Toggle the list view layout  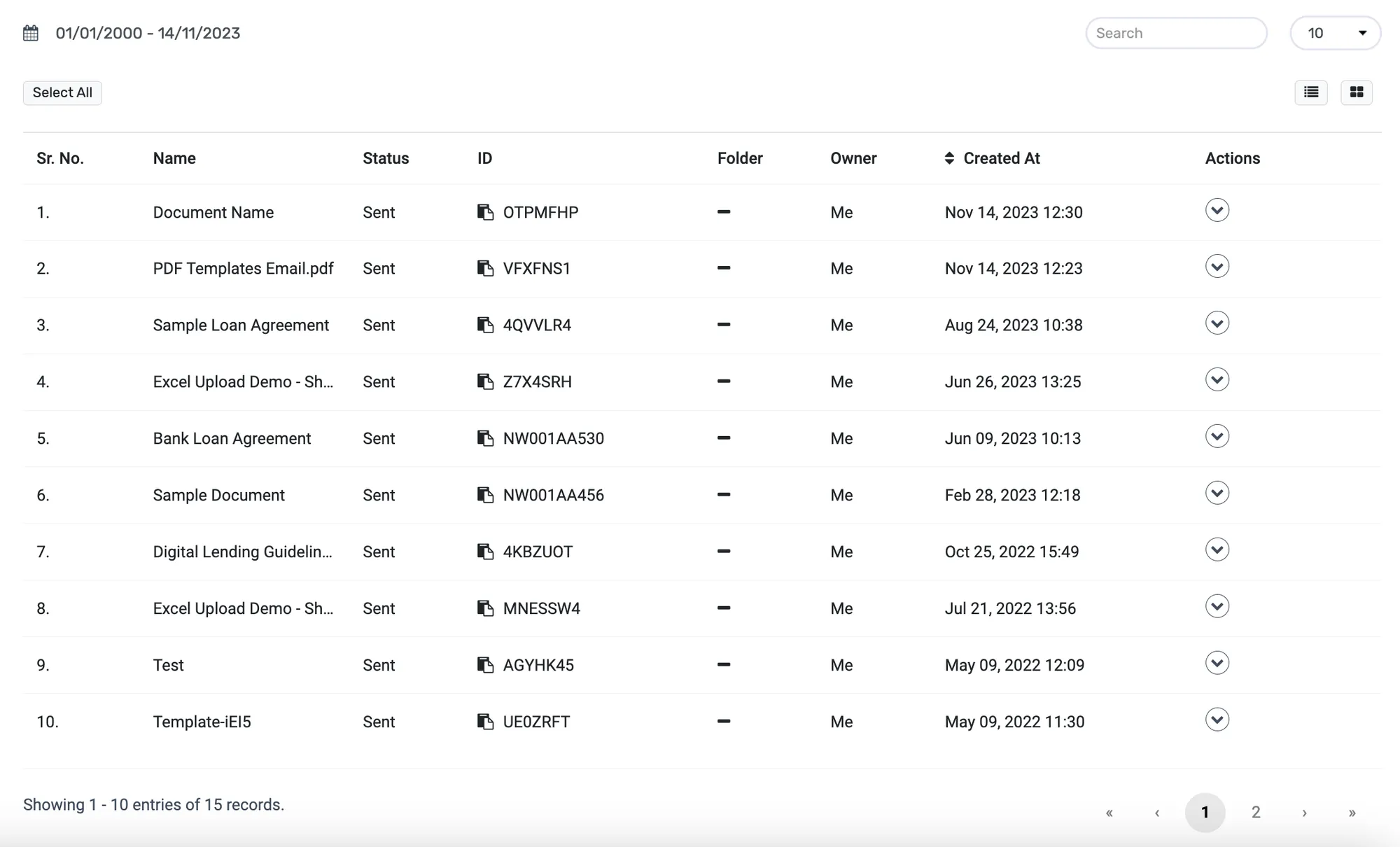click(x=1311, y=92)
